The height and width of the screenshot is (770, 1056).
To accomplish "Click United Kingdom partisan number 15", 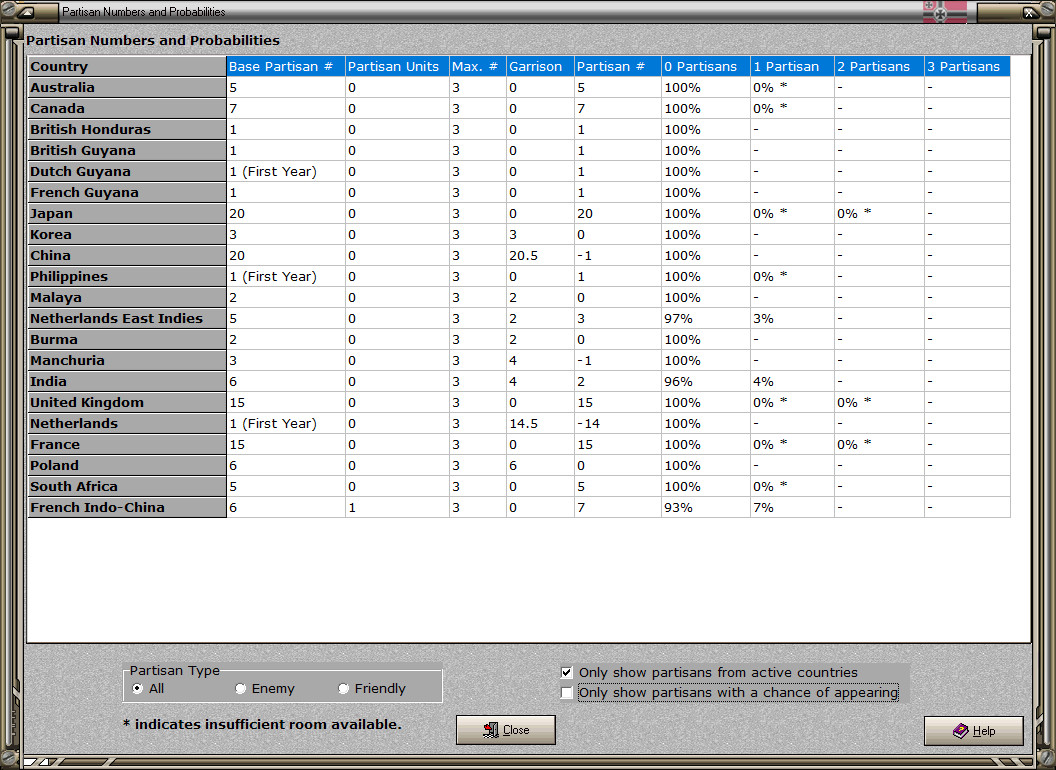I will tap(618, 402).
